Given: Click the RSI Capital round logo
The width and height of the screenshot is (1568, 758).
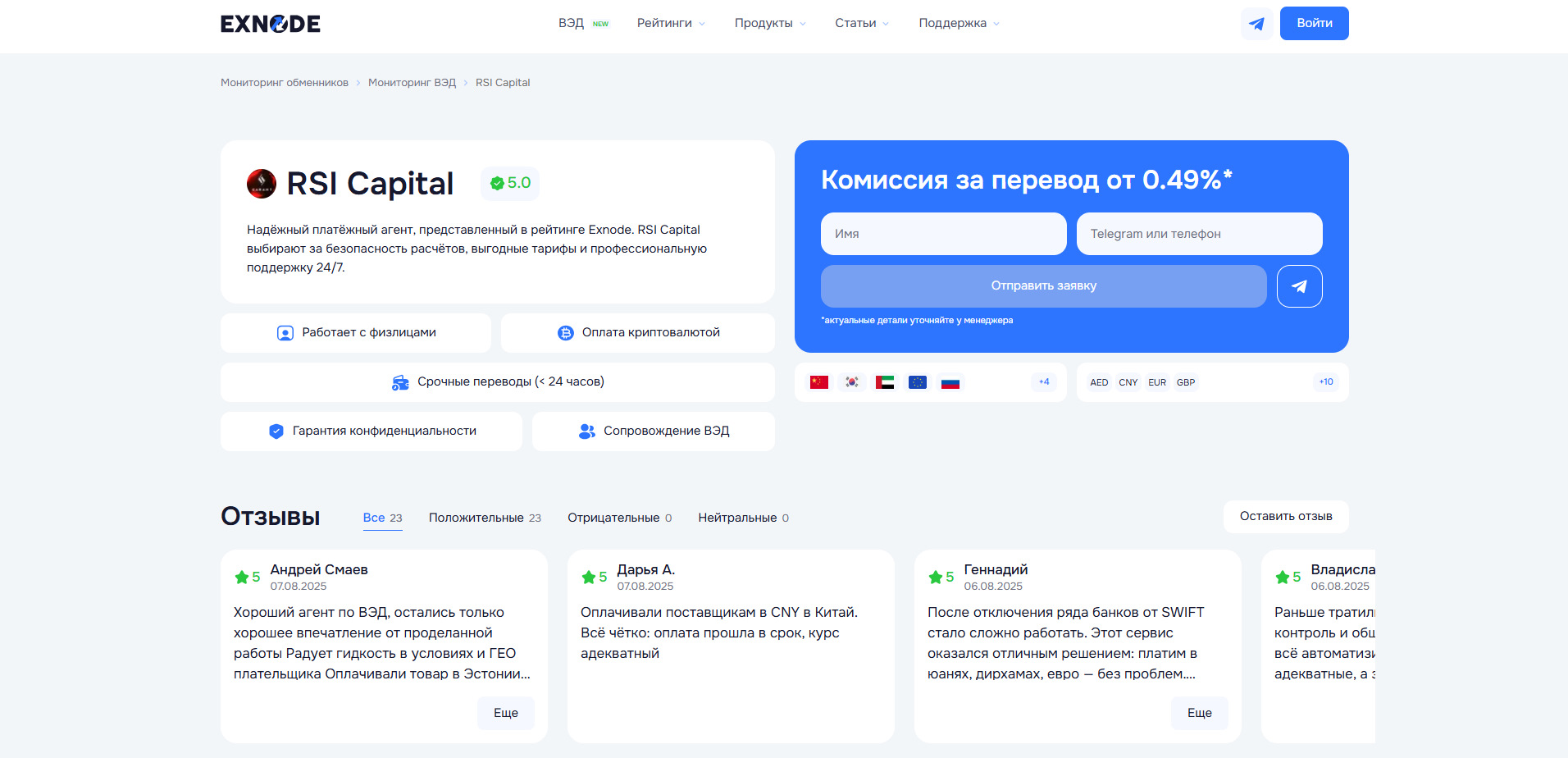Looking at the screenshot, I should pos(262,184).
